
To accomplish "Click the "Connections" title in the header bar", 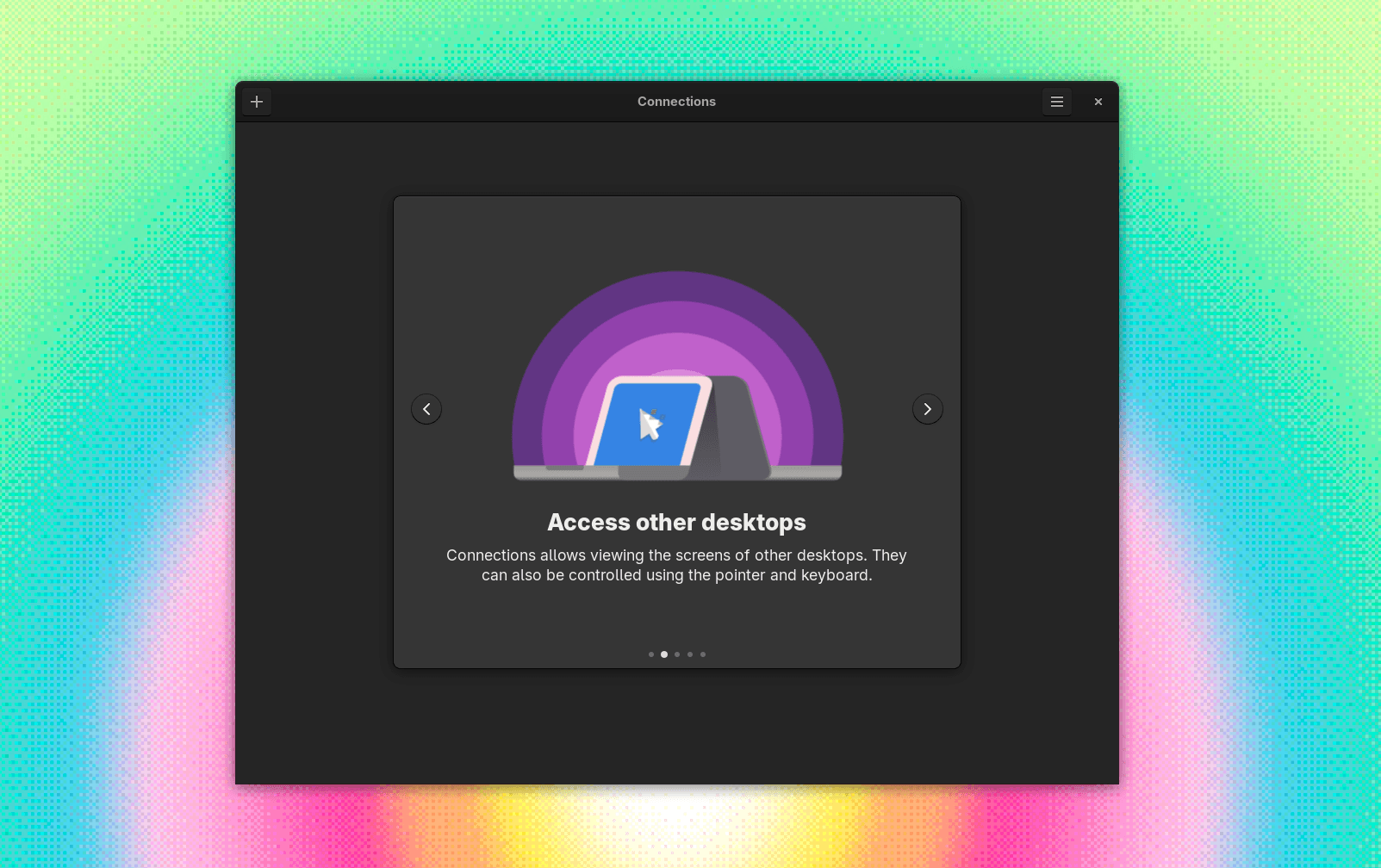I will [676, 102].
